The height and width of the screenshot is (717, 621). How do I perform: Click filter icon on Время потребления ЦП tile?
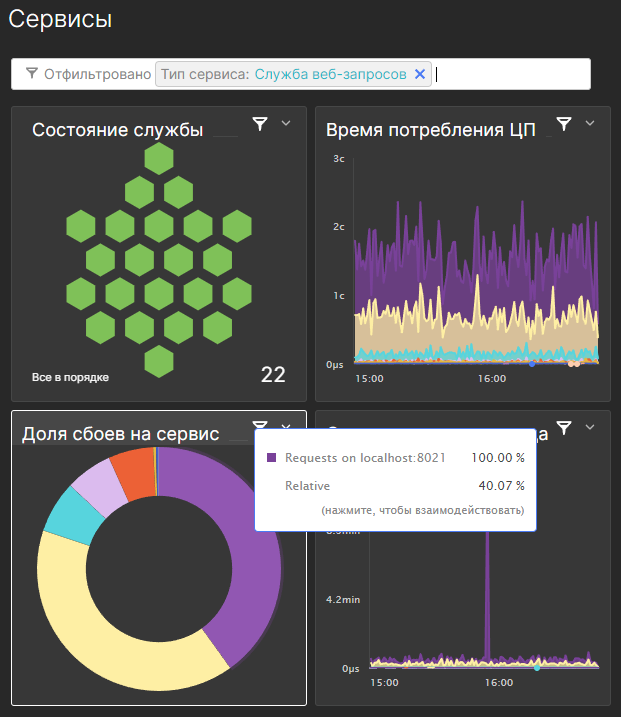click(x=564, y=124)
